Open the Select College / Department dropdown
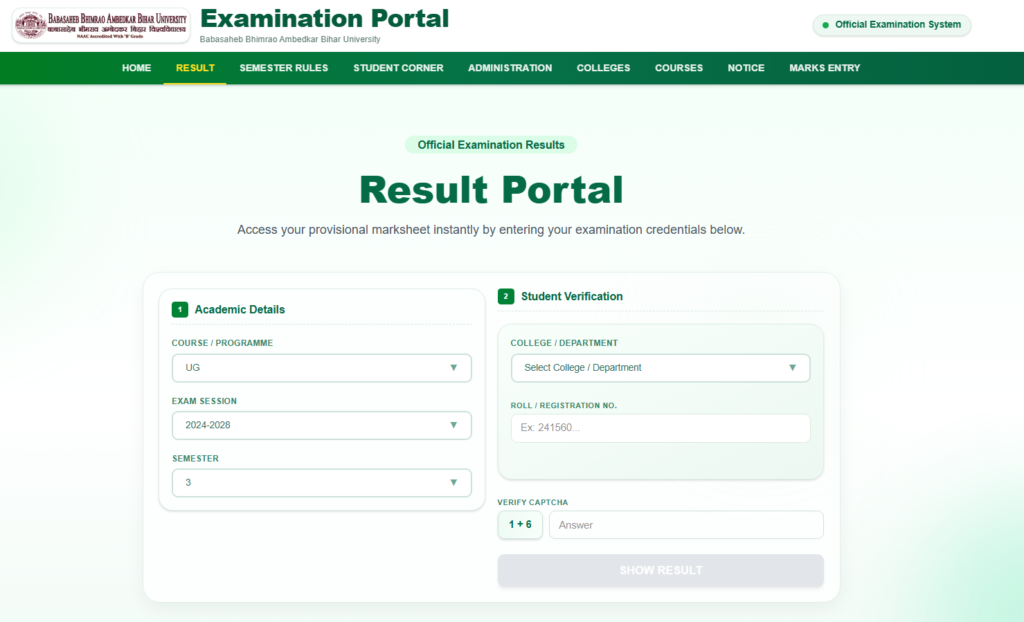This screenshot has width=1024, height=622. 660,368
